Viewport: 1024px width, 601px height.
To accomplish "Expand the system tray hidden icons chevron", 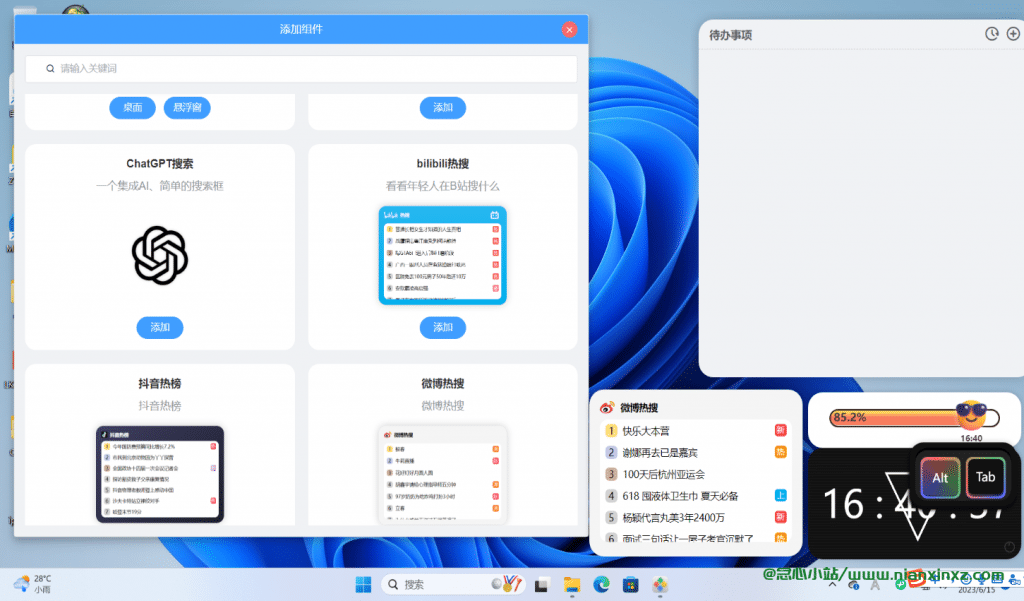I will 832,584.
